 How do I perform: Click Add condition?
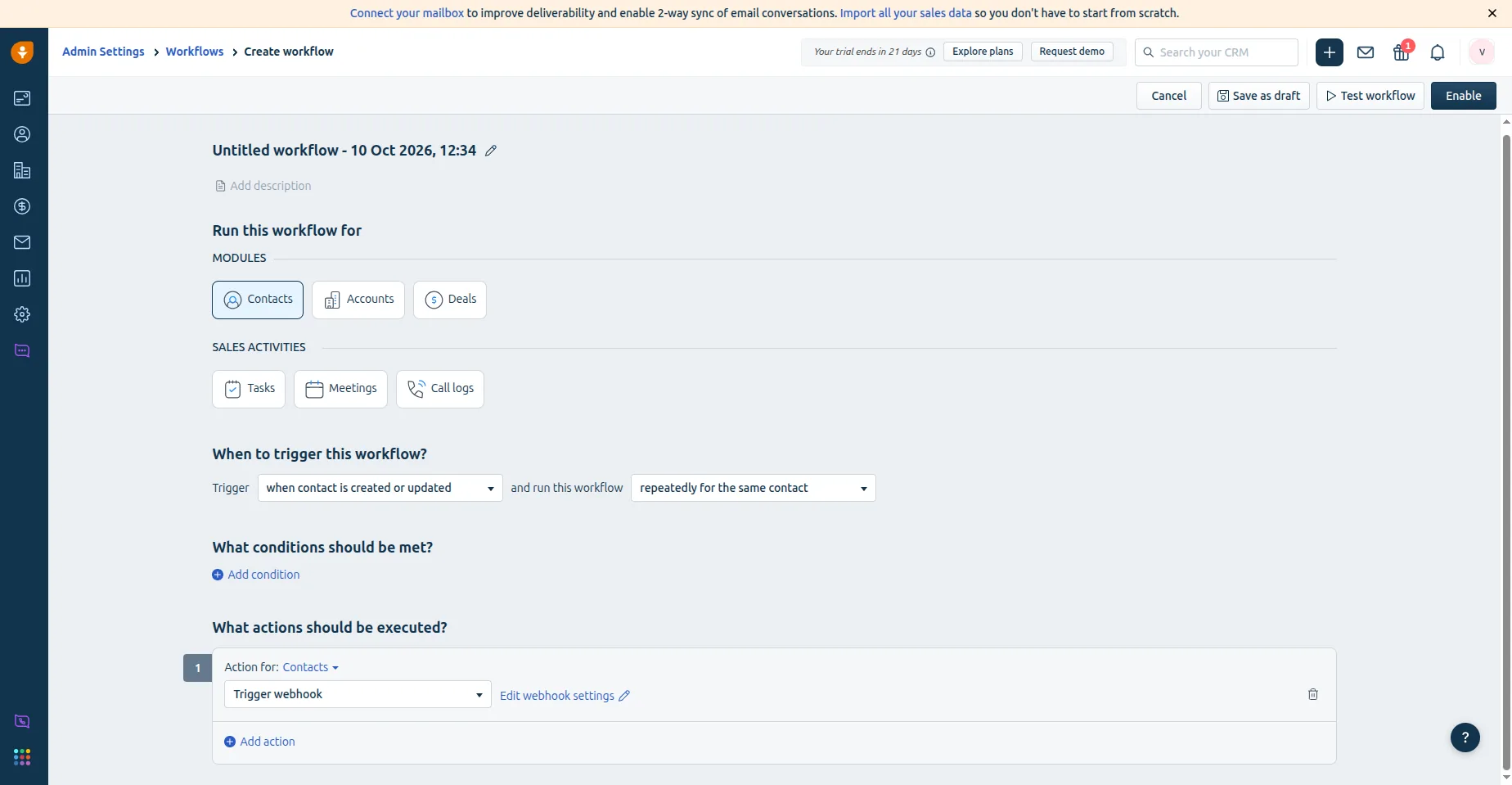point(256,575)
